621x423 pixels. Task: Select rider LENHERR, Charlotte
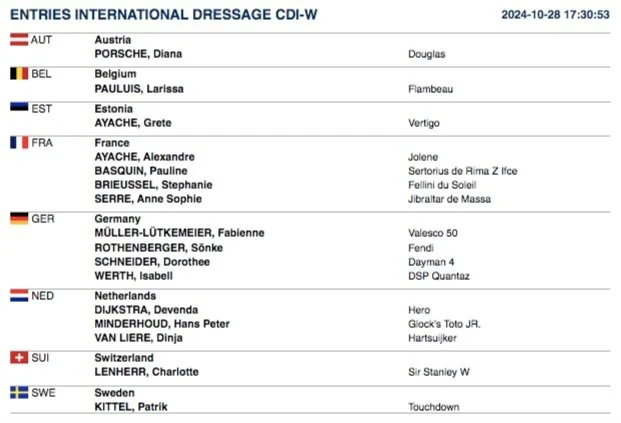point(147,372)
